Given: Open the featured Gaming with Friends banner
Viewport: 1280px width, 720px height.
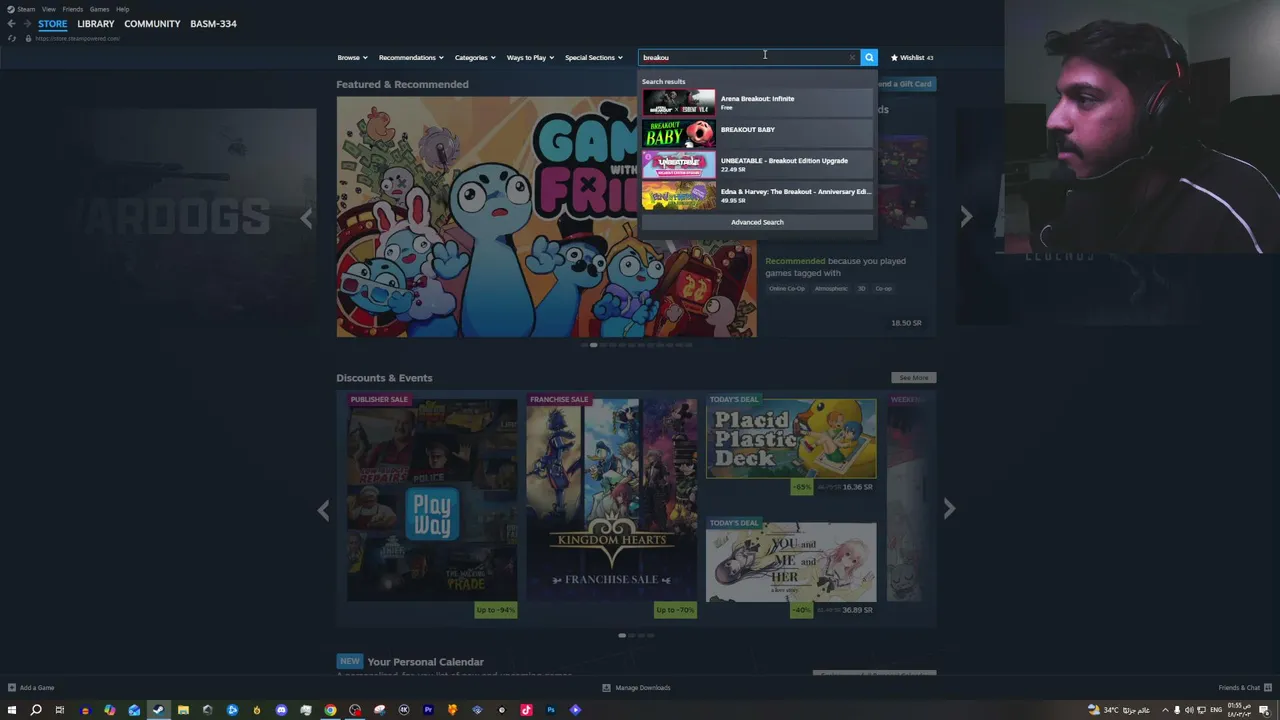Looking at the screenshot, I should coord(546,217).
